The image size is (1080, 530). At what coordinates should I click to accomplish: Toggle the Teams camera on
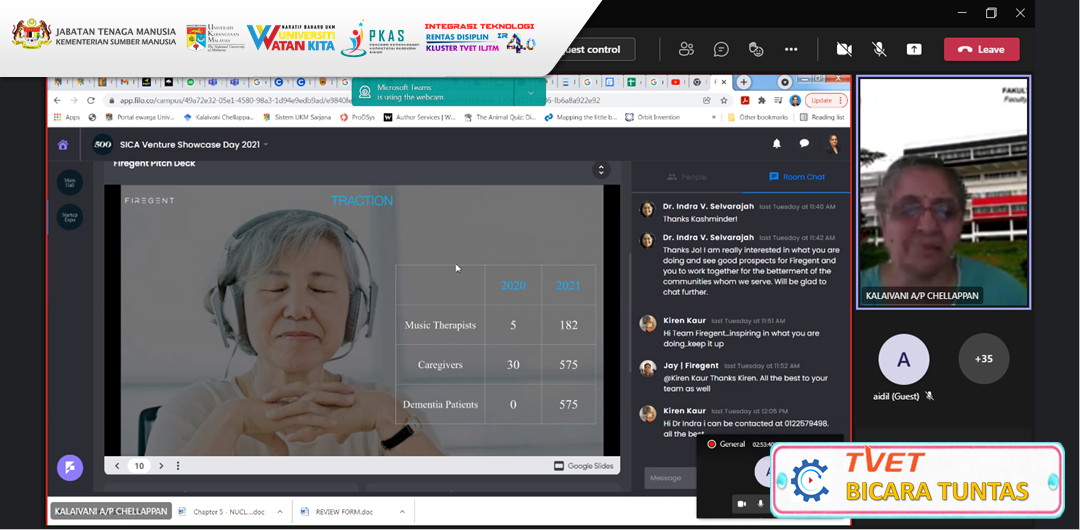tap(844, 49)
